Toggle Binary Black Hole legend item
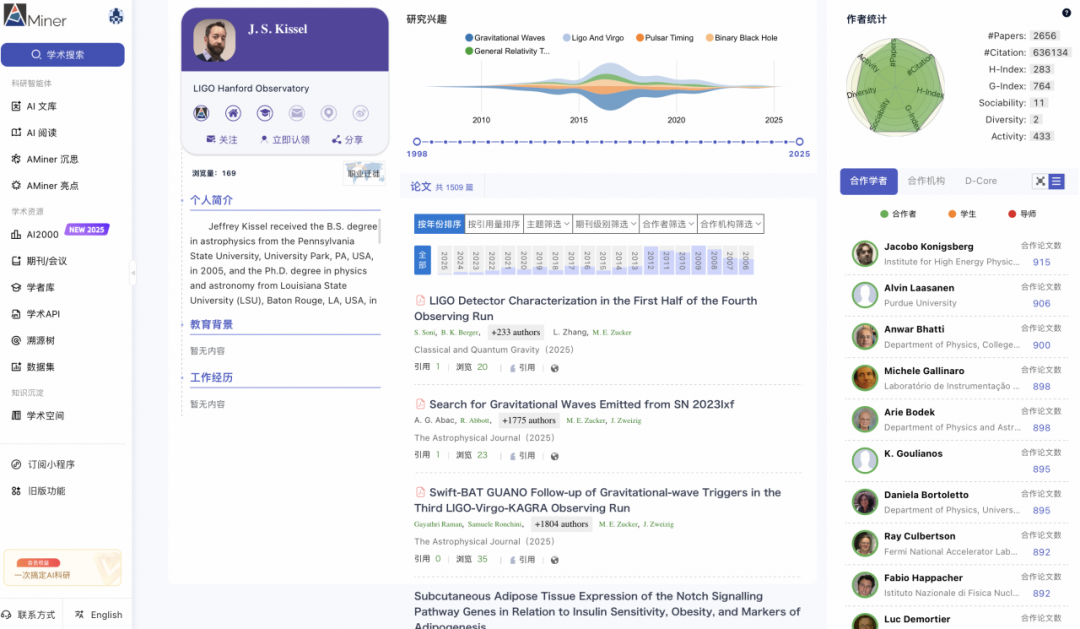The image size is (1080, 629). (742, 38)
